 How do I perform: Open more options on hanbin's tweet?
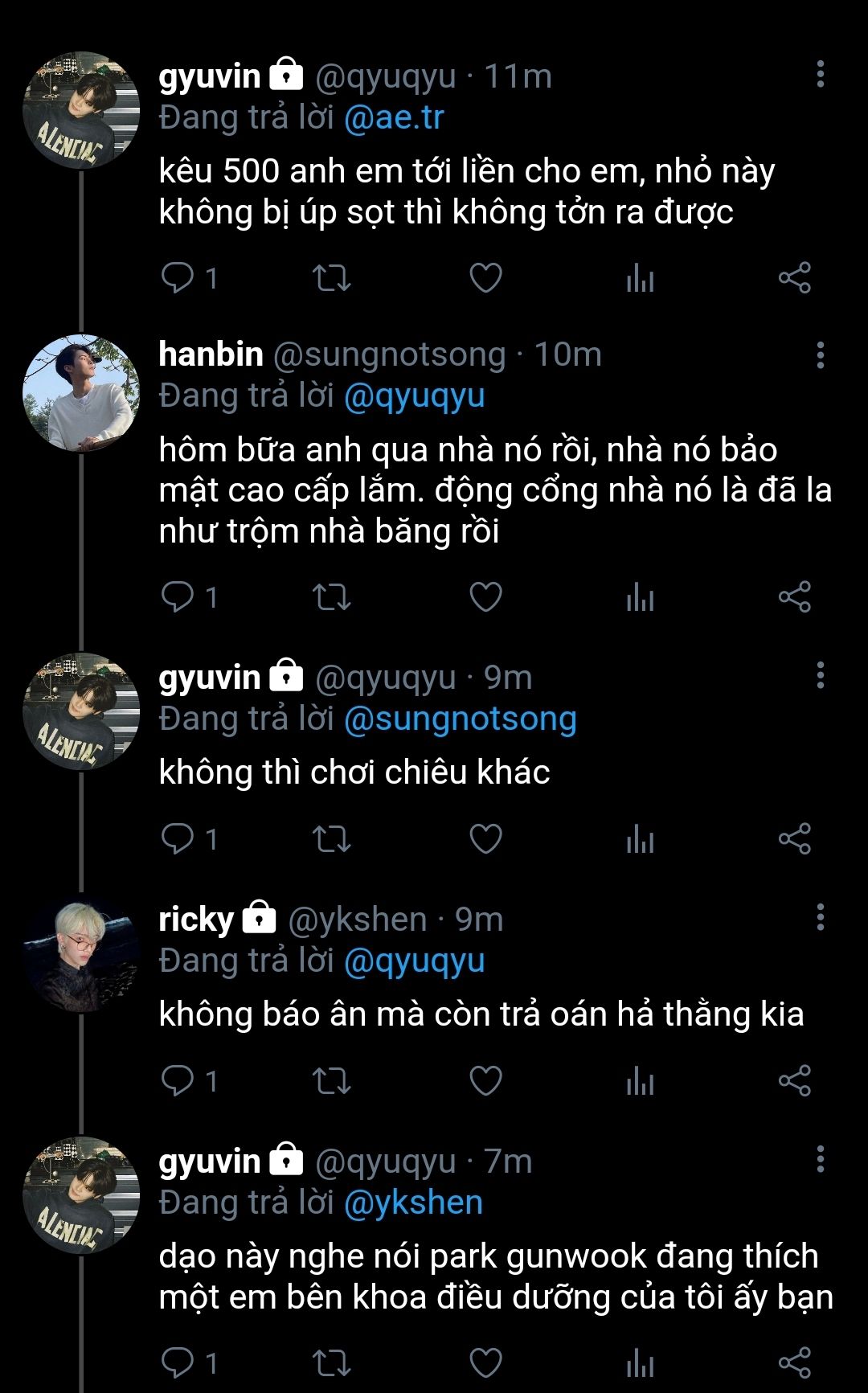pos(820,354)
